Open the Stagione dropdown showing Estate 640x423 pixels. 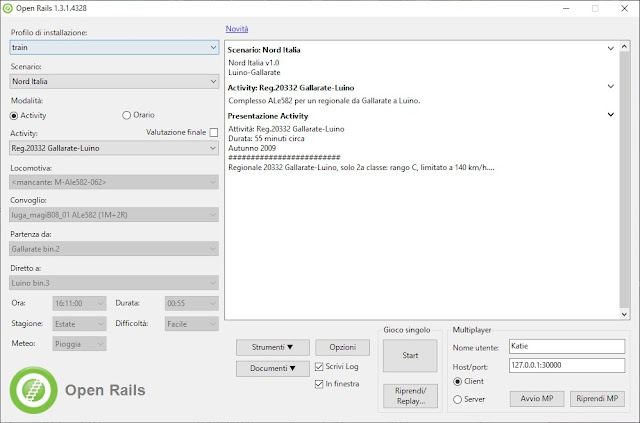79,324
